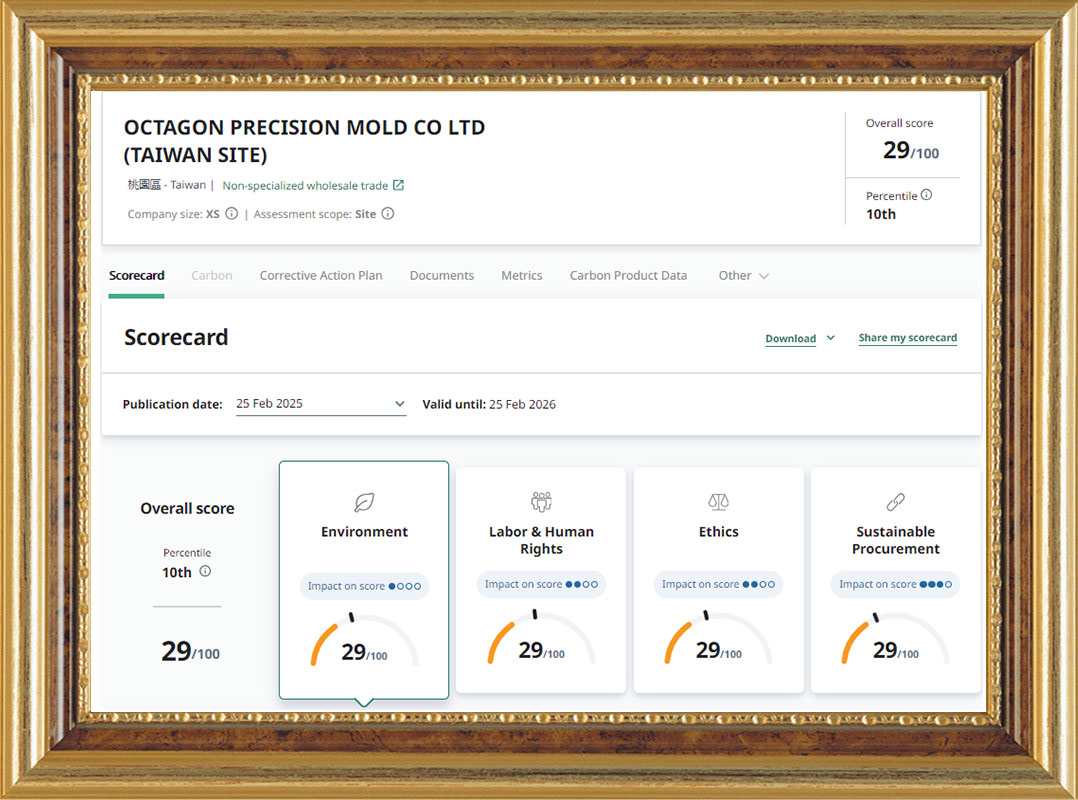Select the Ethics score card
The image size is (1078, 800).
click(718, 580)
